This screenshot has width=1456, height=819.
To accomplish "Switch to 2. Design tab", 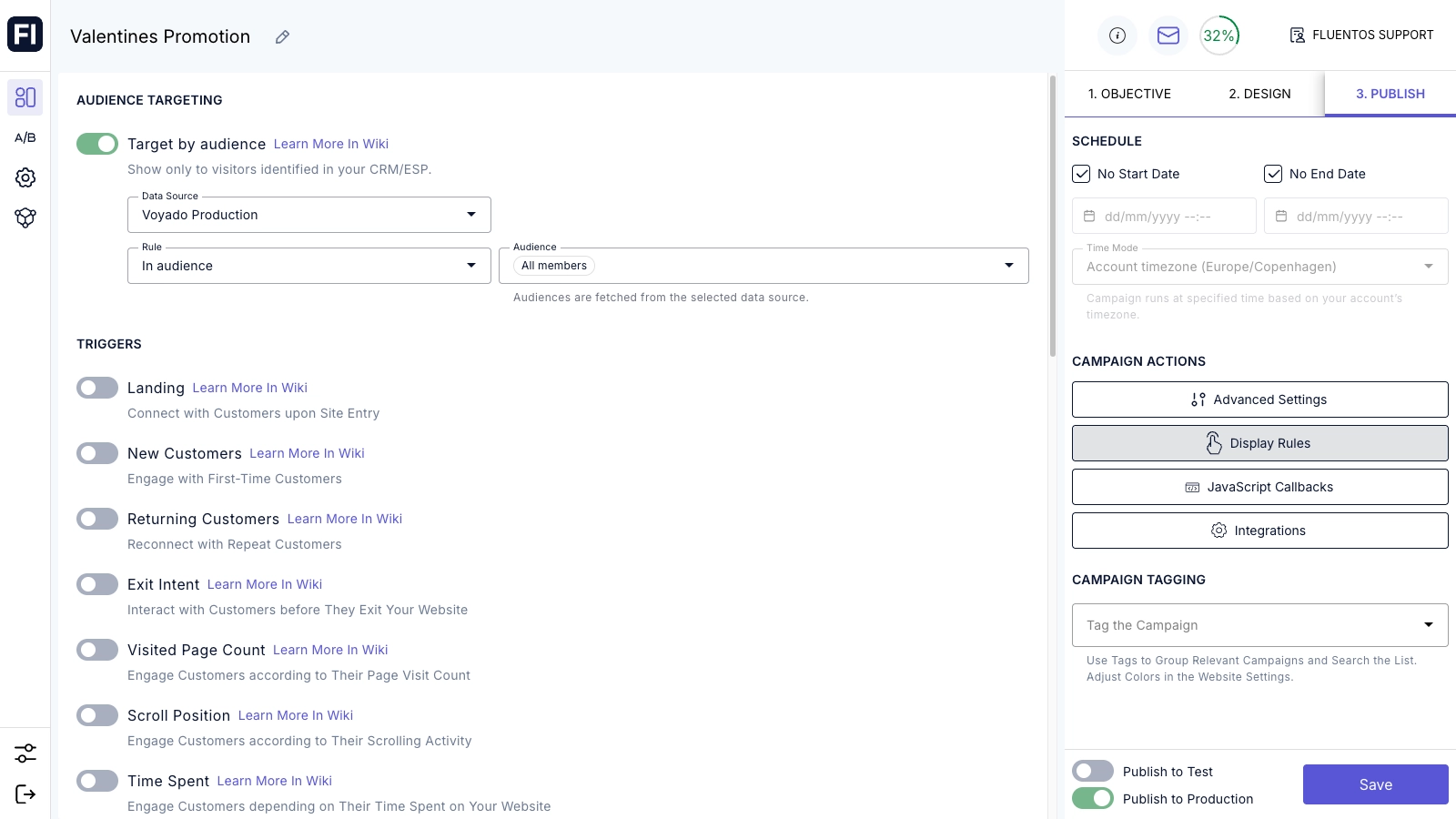I will pos(1259,94).
